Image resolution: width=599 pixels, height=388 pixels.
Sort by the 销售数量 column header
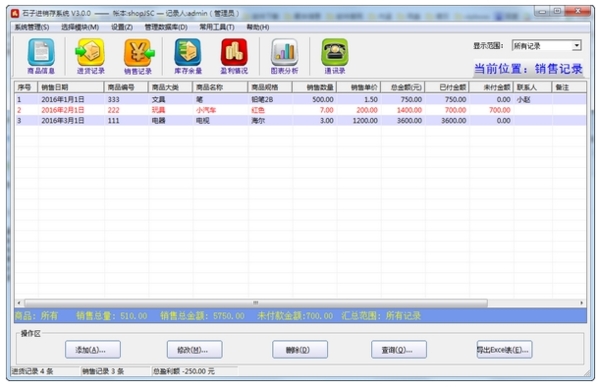point(314,87)
